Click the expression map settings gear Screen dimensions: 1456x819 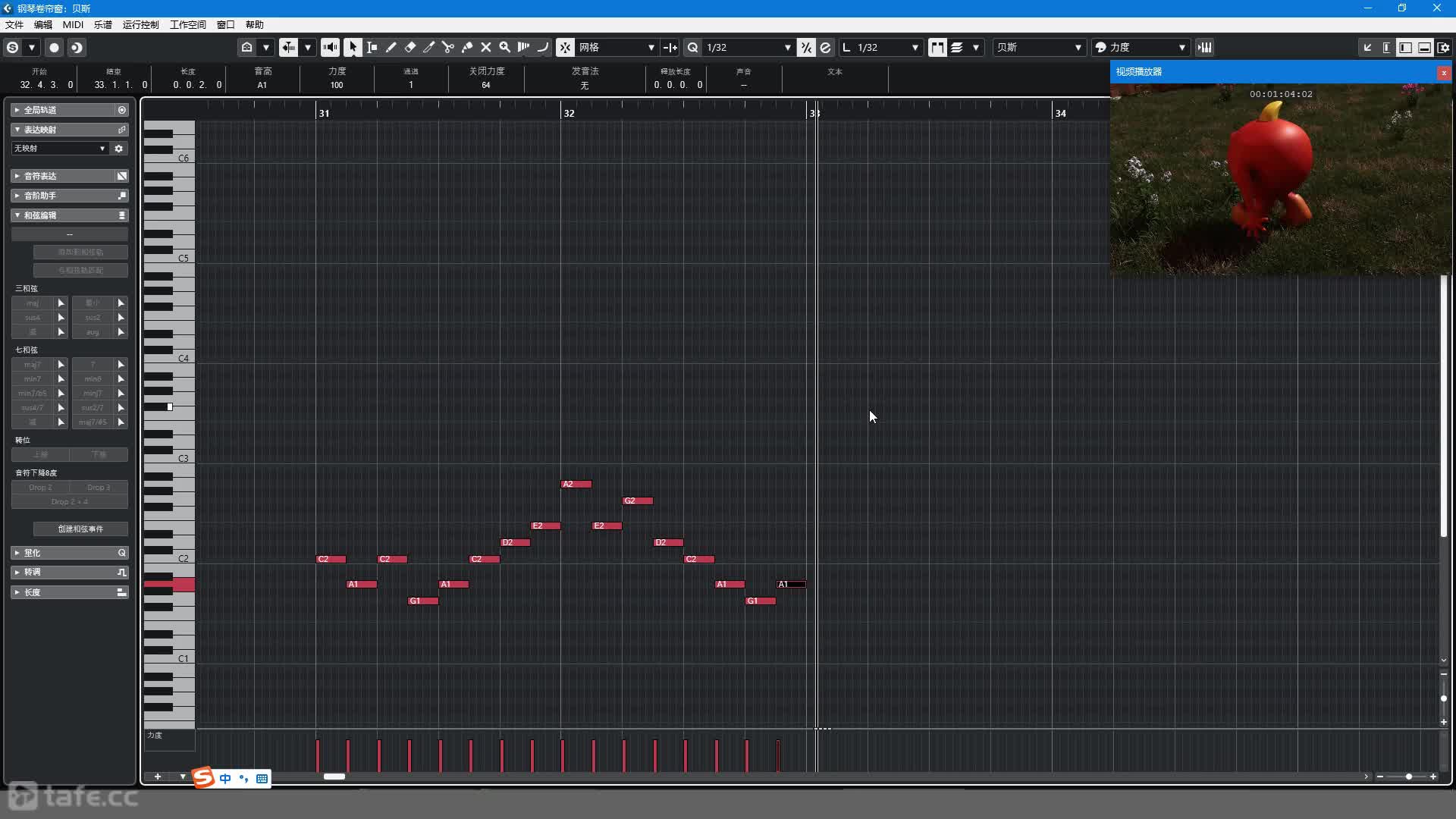(x=119, y=149)
